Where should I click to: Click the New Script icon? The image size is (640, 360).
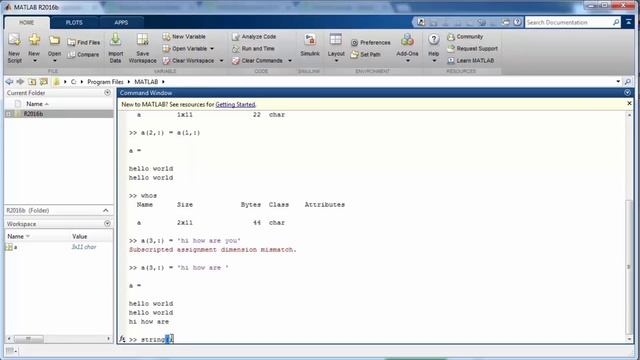tap(14, 40)
